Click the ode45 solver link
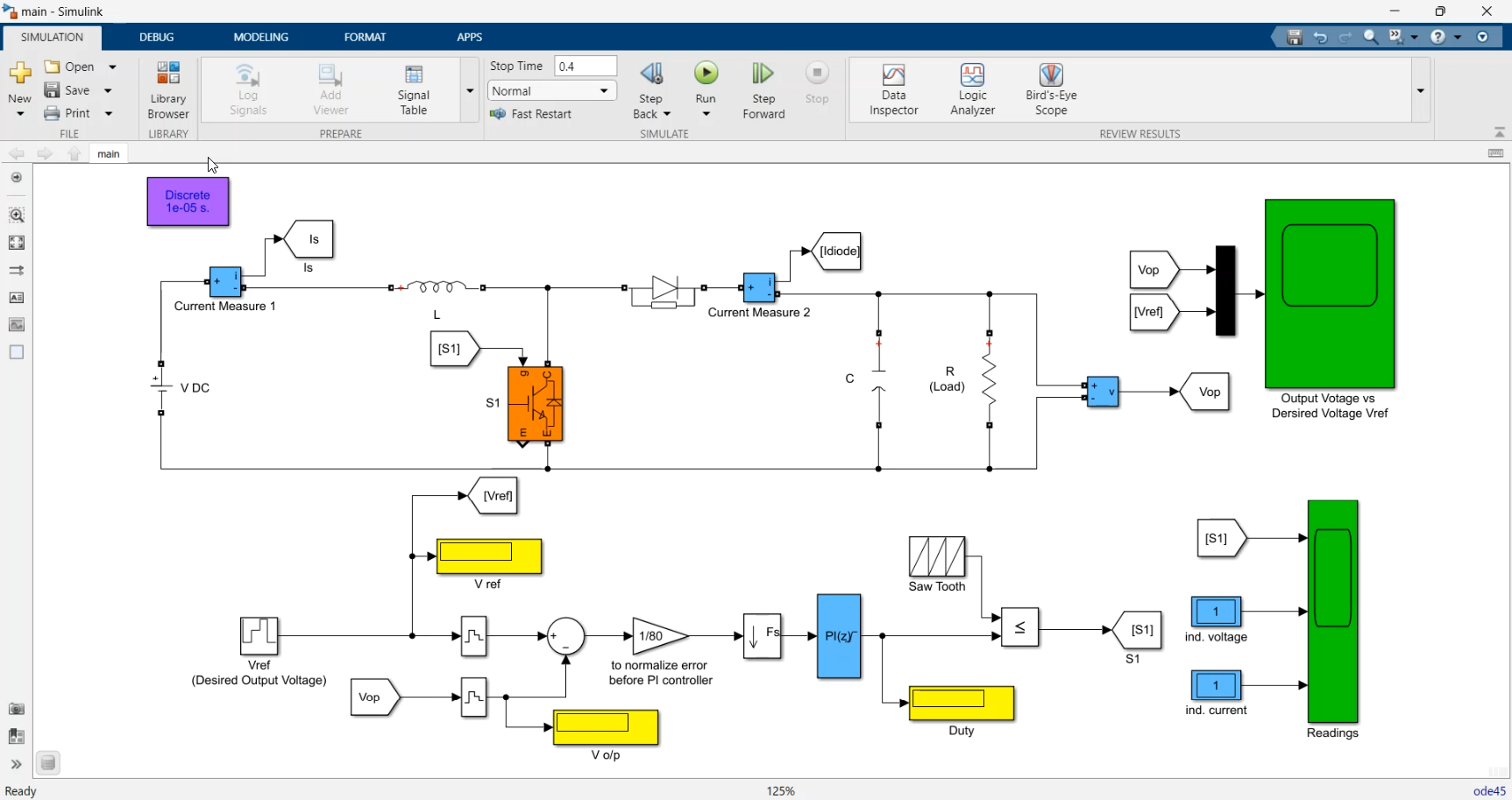 [1489, 791]
